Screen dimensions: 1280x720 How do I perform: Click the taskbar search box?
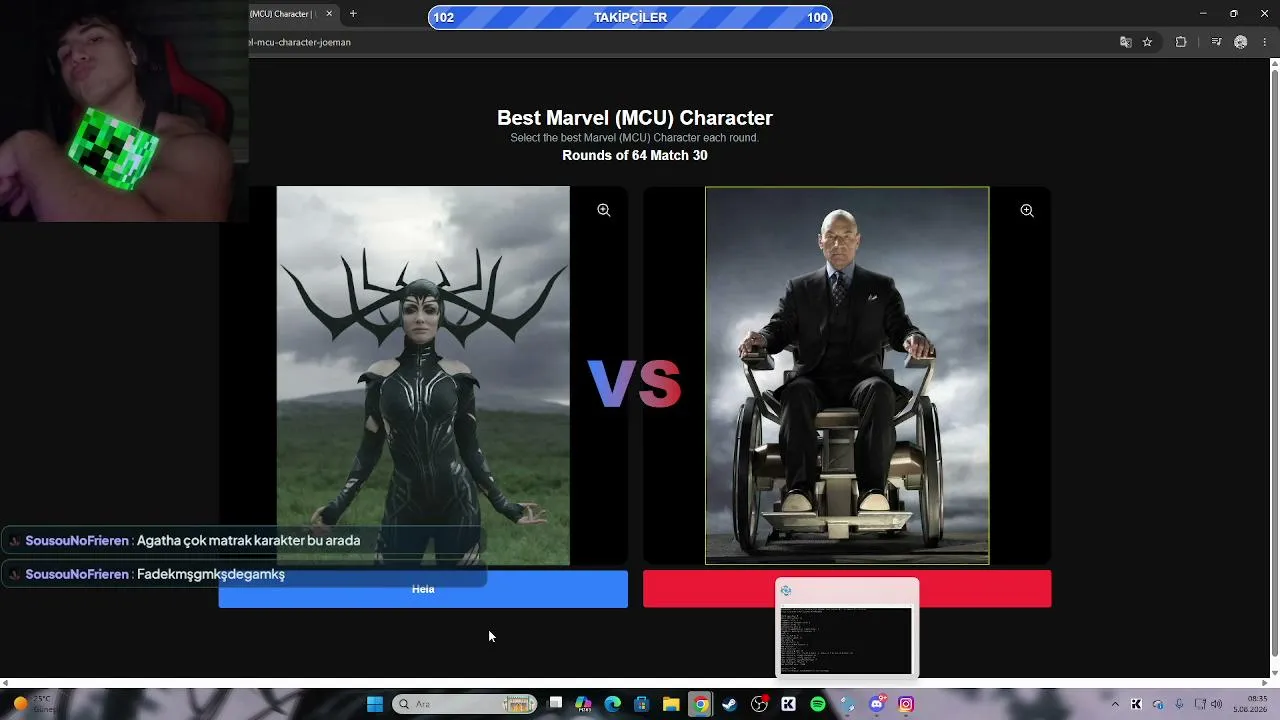pyautogui.click(x=465, y=704)
